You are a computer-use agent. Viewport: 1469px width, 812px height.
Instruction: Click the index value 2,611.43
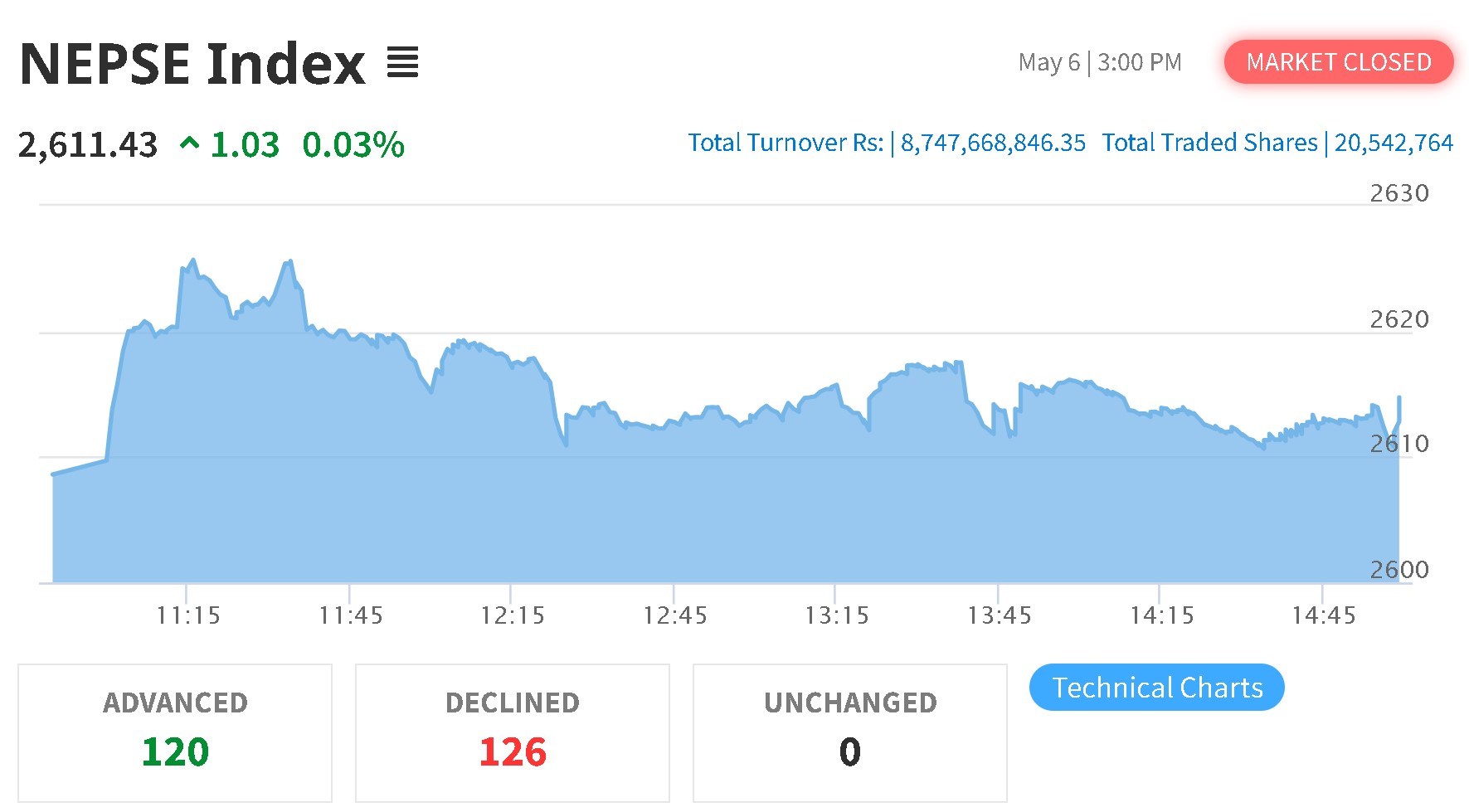[88, 145]
